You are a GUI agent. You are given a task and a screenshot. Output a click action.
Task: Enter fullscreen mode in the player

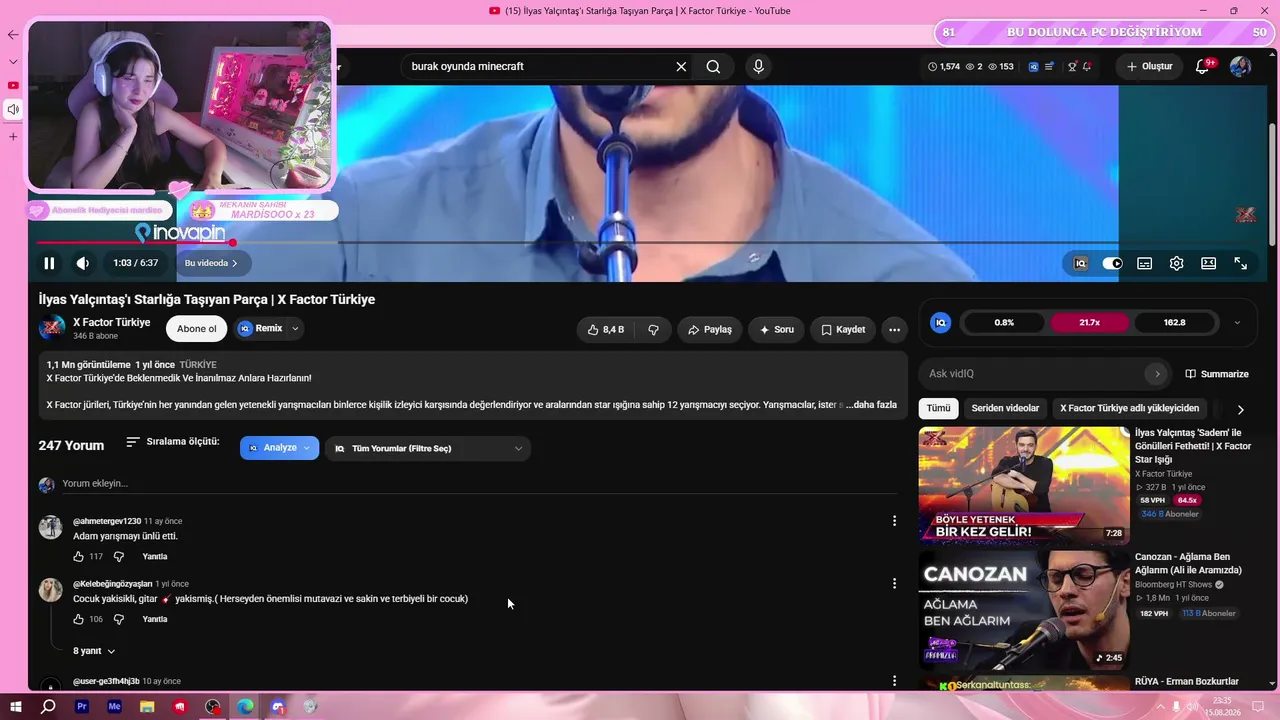point(1240,263)
